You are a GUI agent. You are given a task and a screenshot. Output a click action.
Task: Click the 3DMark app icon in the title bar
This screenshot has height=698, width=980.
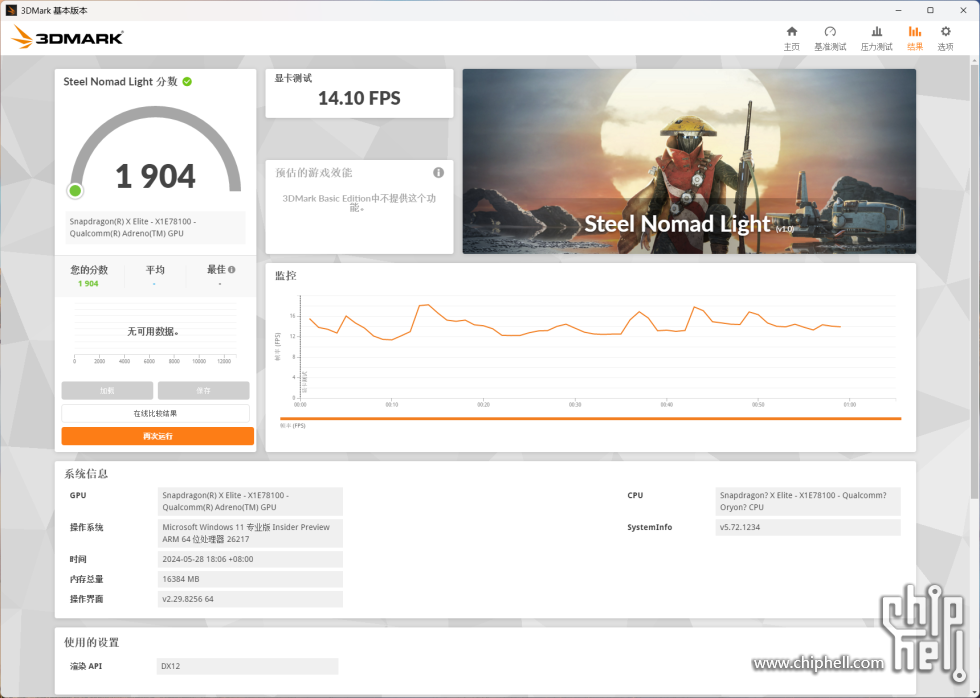tap(11, 11)
